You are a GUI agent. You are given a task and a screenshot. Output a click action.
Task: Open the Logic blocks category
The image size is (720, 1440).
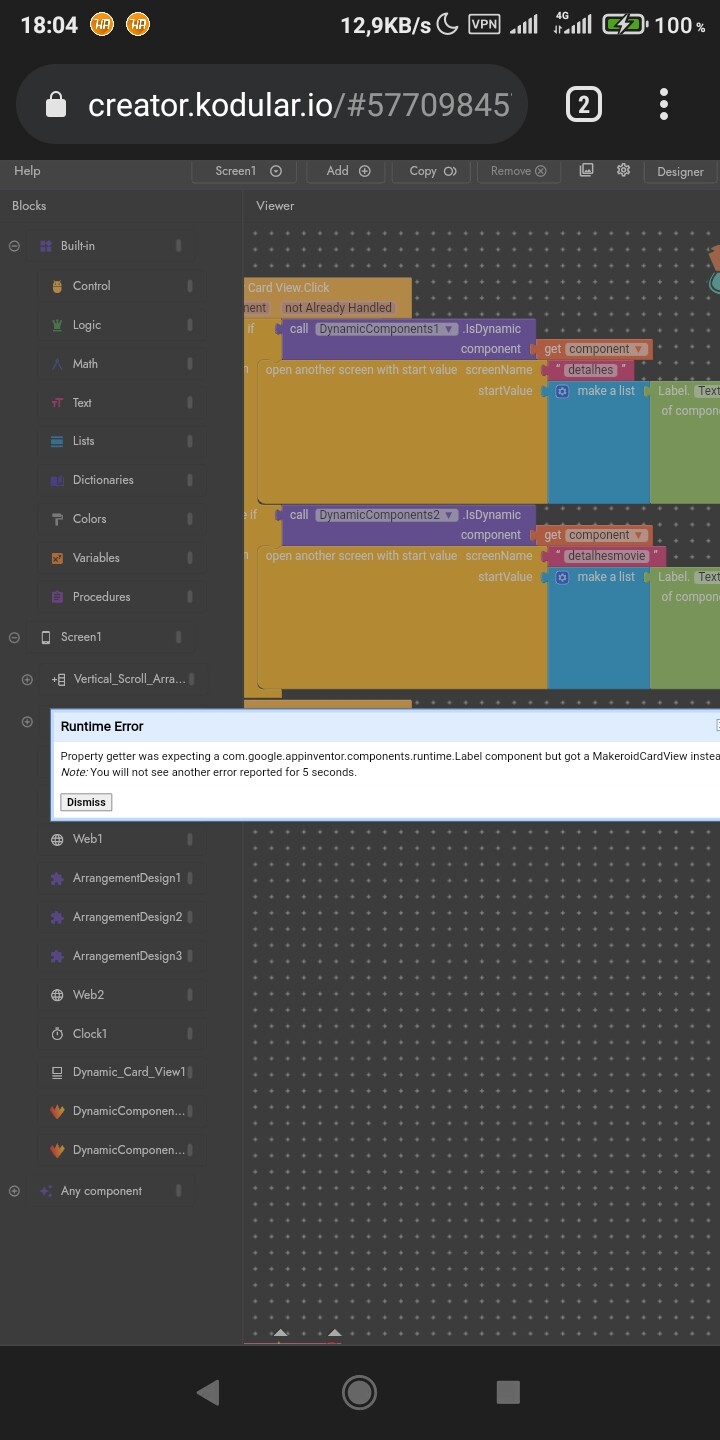point(86,325)
